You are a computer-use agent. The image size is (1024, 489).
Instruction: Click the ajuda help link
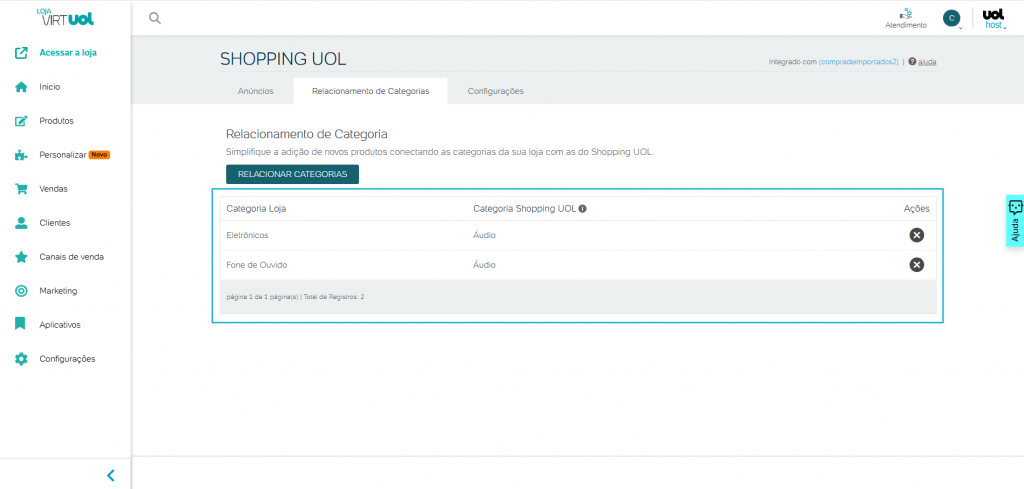pyautogui.click(x=927, y=61)
